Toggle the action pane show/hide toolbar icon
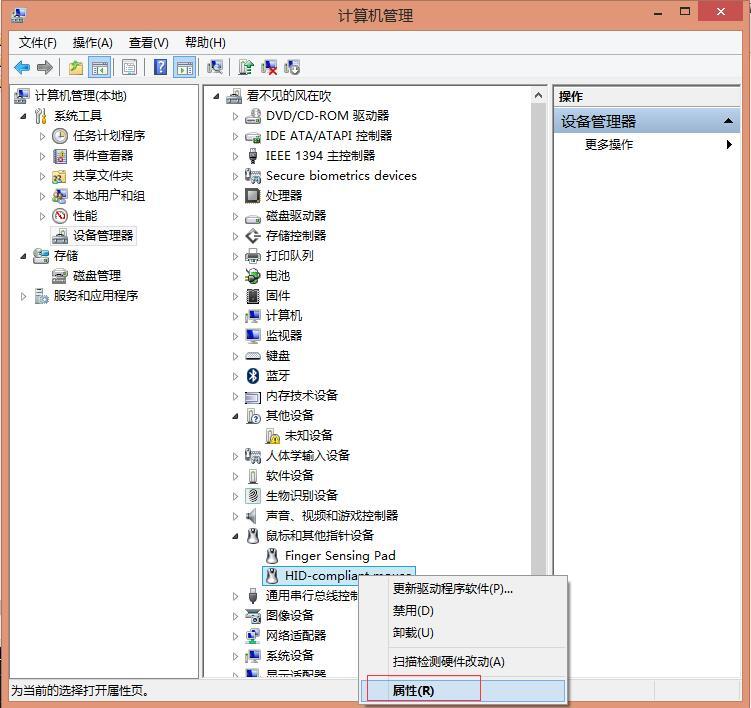751x708 pixels. pos(184,67)
